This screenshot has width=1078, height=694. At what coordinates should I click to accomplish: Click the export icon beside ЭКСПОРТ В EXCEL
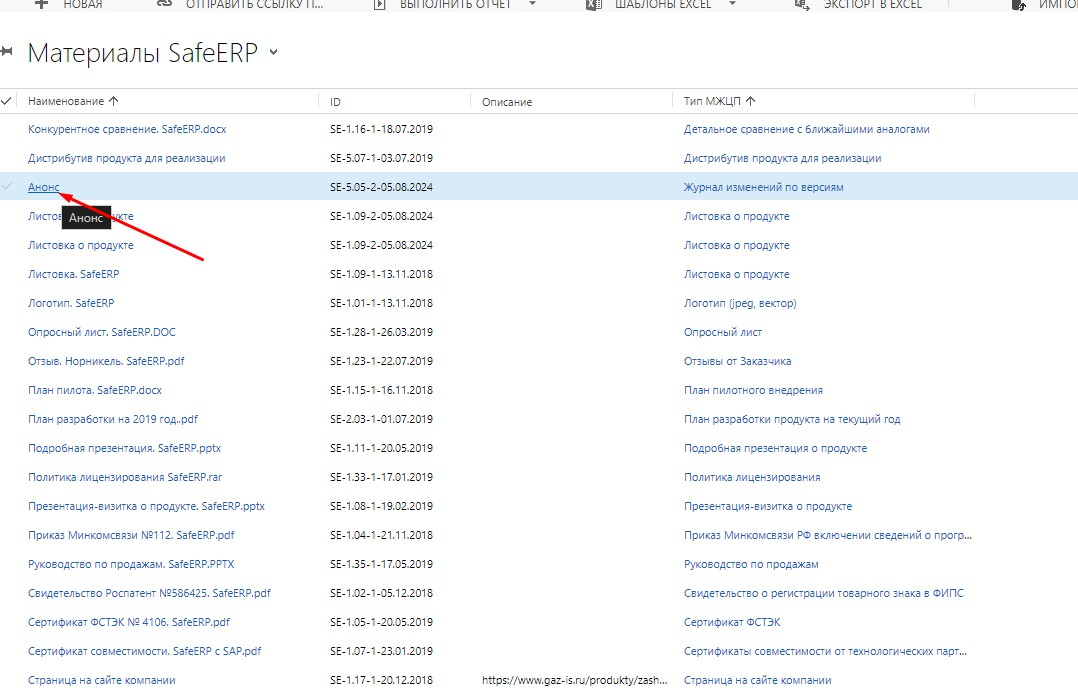pyautogui.click(x=802, y=5)
